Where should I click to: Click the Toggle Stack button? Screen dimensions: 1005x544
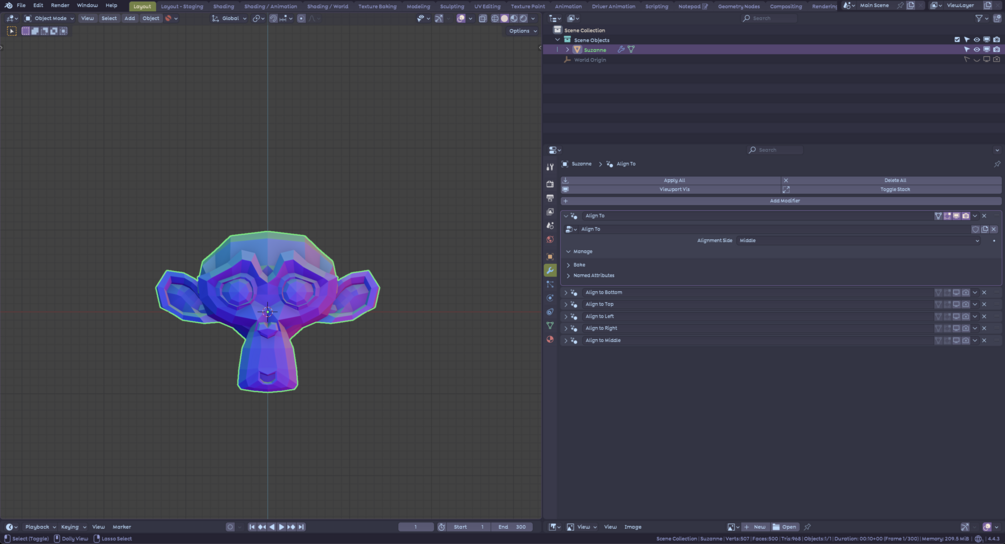(x=892, y=190)
